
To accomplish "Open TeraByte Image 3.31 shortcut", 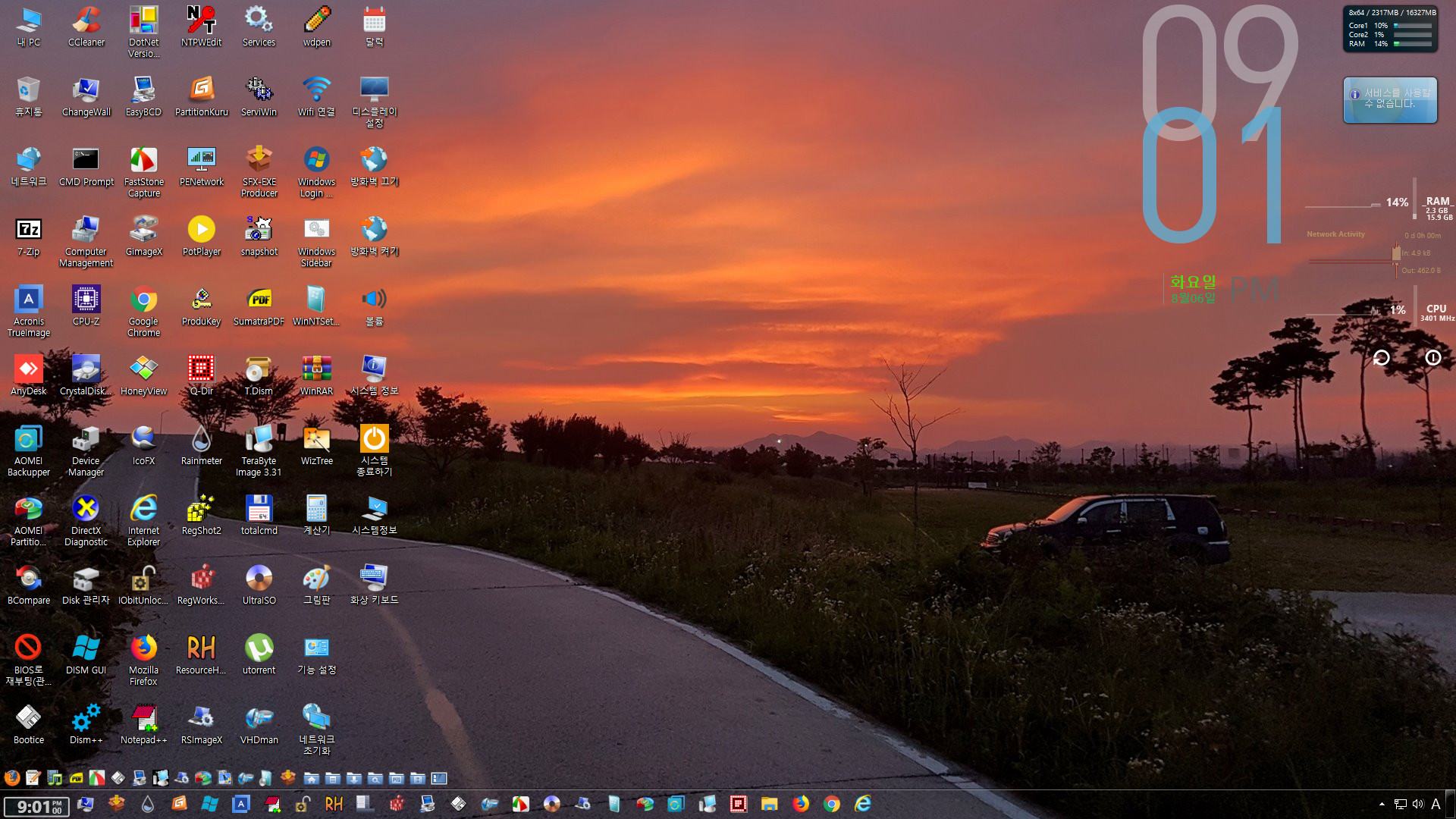I will pos(259,451).
